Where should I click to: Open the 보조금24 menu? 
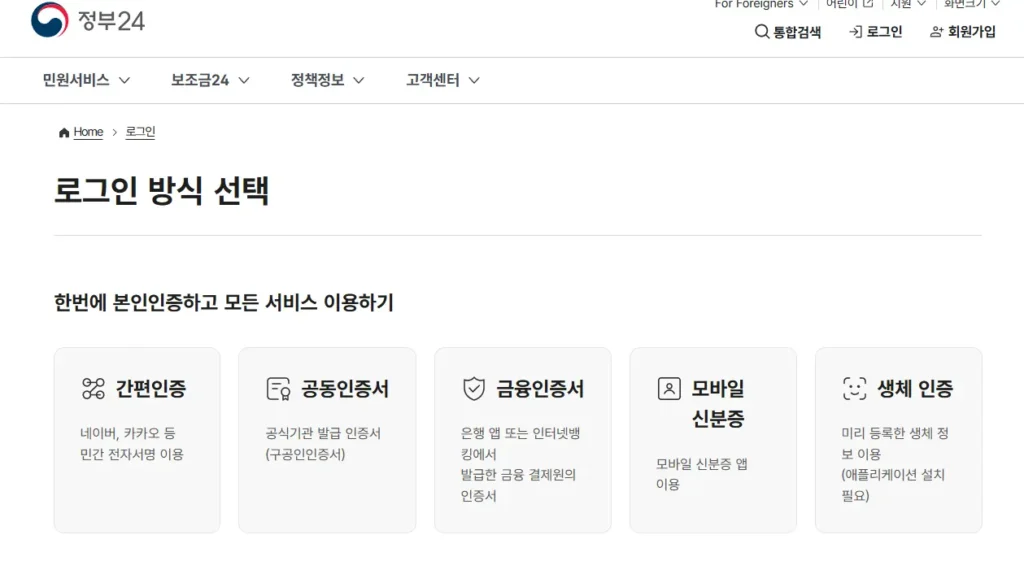210,80
